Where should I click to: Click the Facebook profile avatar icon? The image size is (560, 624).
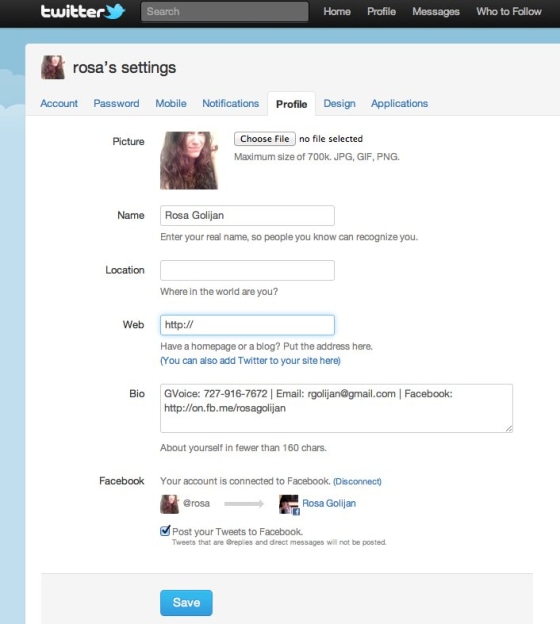pos(289,504)
